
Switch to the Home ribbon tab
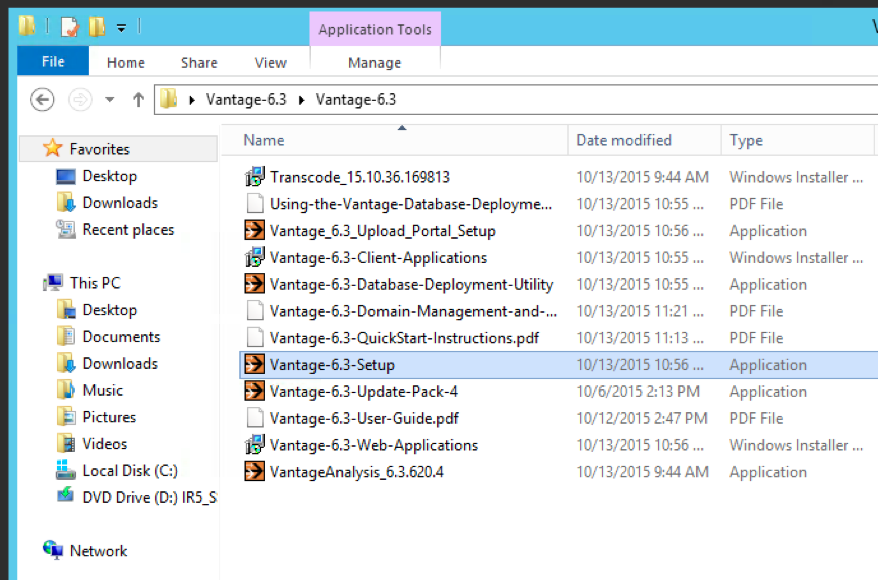coord(126,63)
